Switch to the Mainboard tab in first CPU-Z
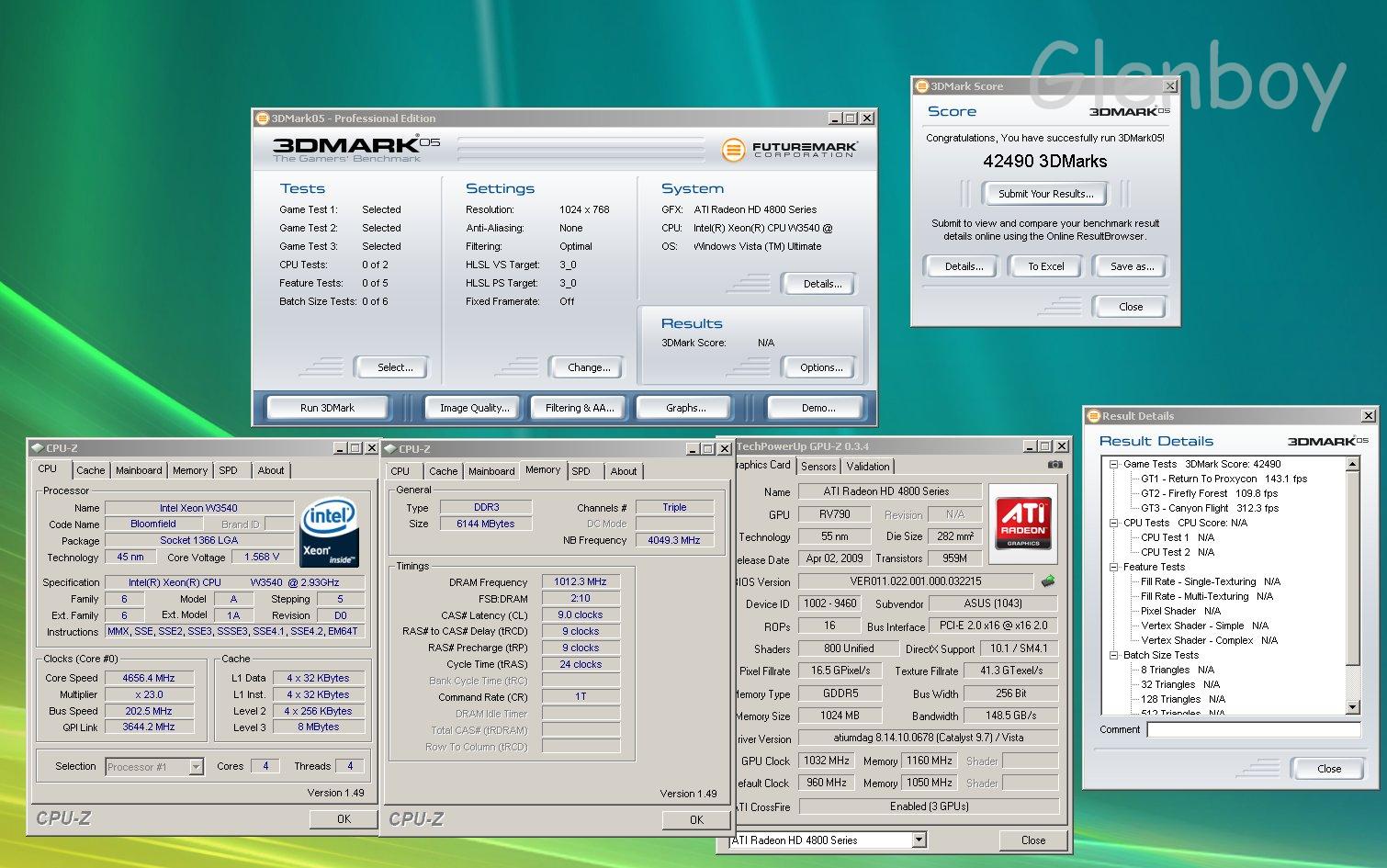Screen dimensions: 1387x868 tap(139, 470)
